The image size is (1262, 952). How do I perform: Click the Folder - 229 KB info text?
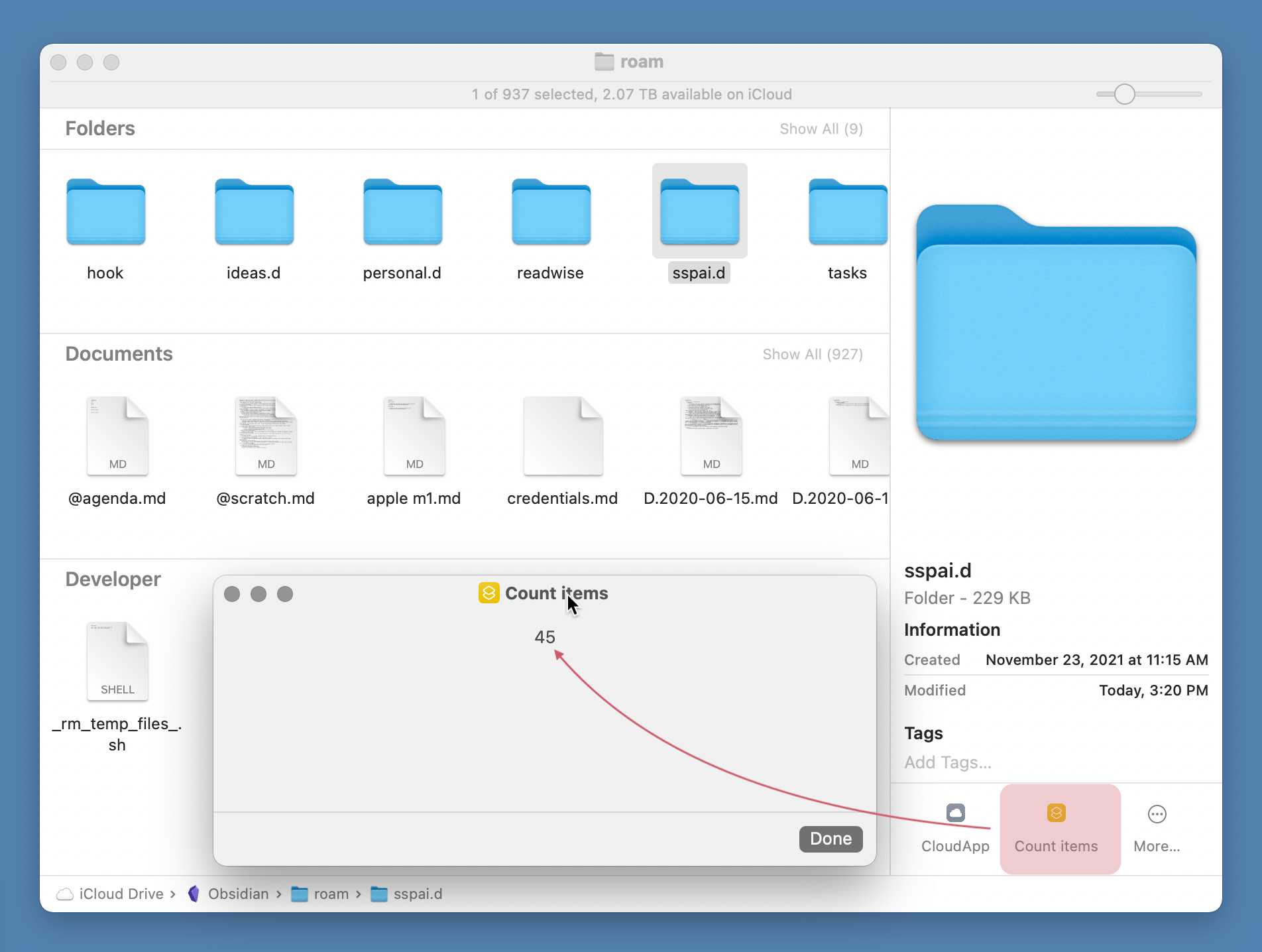967,598
